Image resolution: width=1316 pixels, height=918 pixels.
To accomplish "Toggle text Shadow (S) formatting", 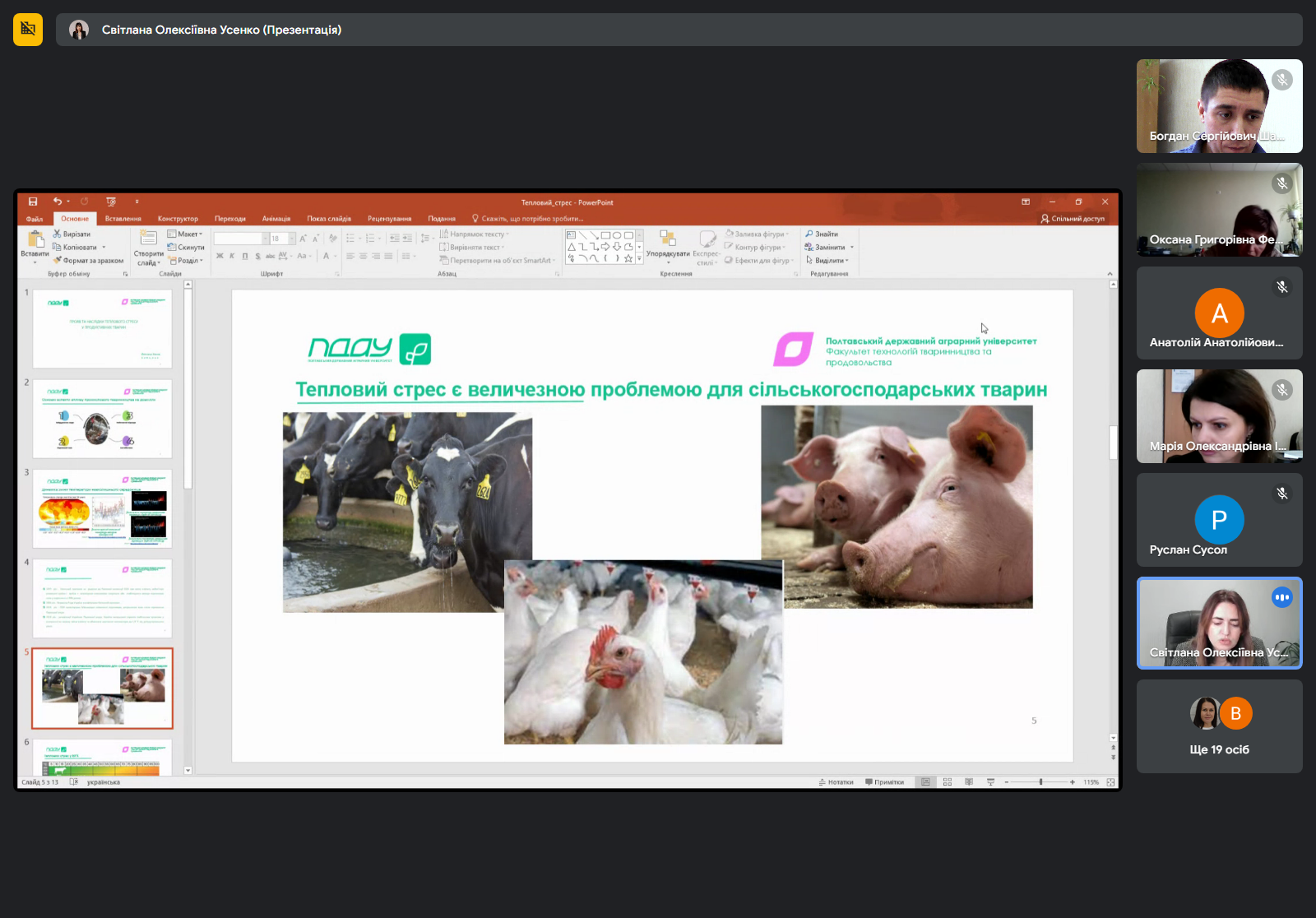I will 257,256.
